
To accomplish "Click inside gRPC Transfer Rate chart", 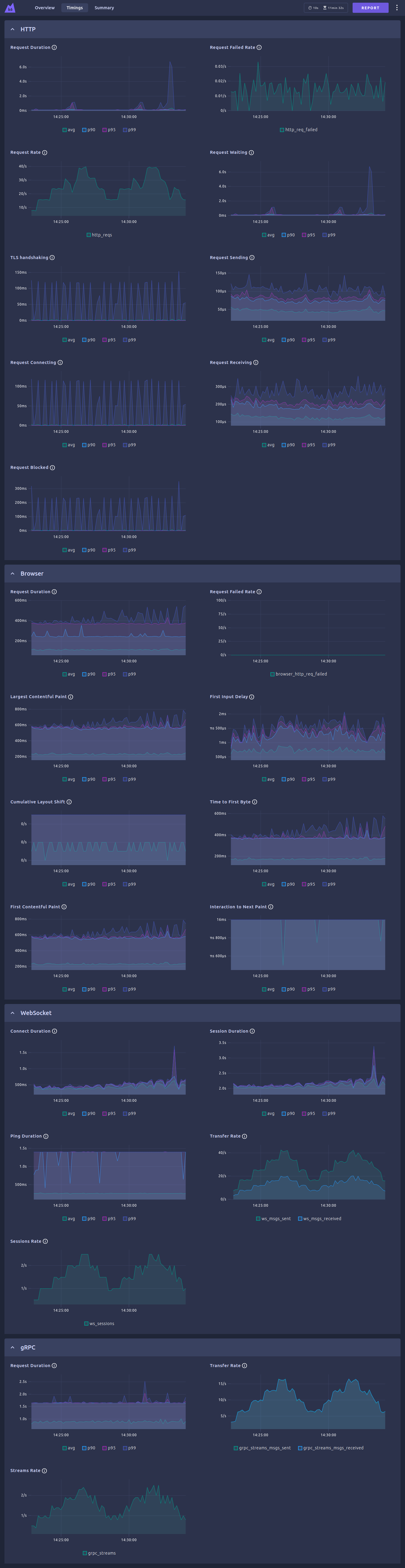I will pos(308,1403).
